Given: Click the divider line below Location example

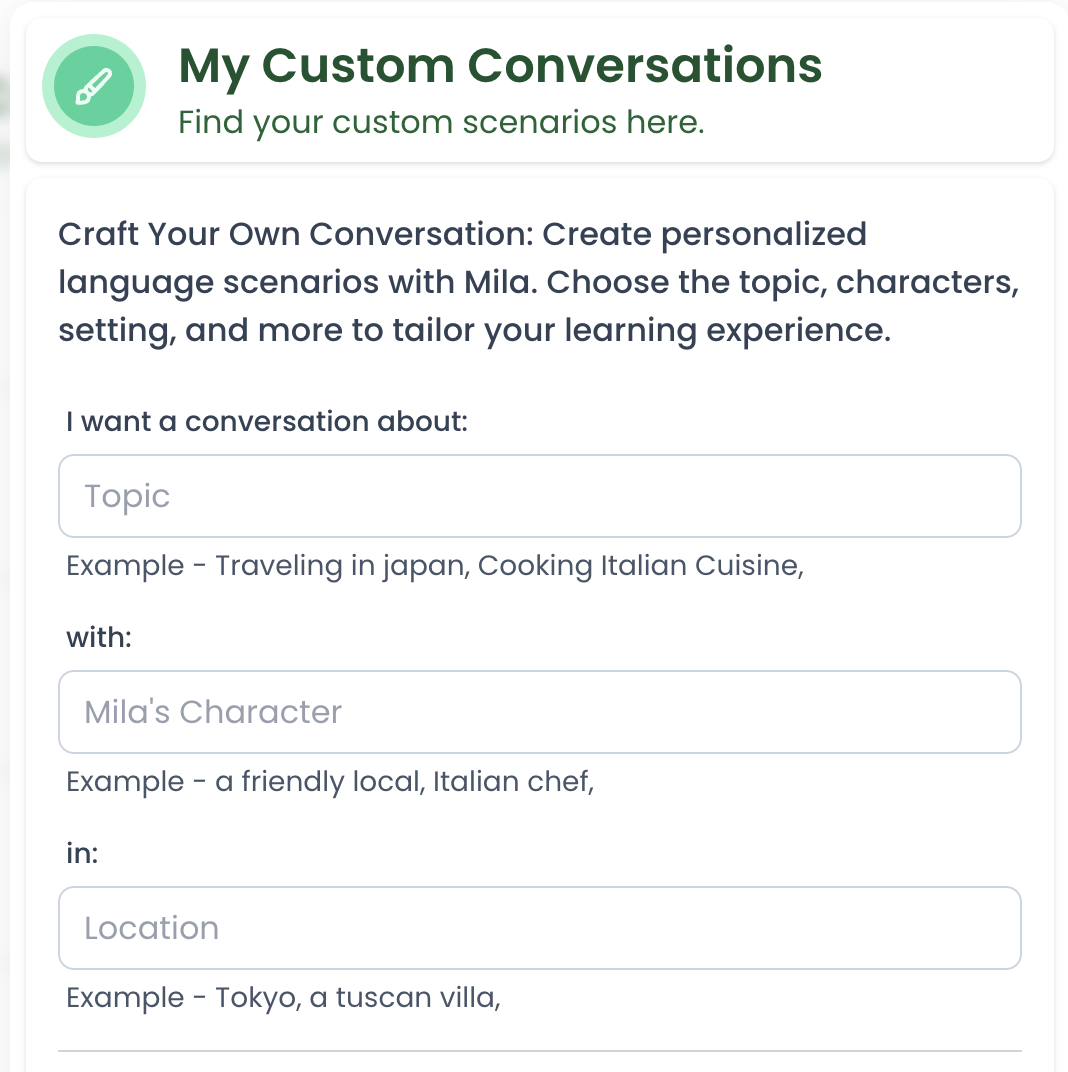Looking at the screenshot, I should point(540,1051).
